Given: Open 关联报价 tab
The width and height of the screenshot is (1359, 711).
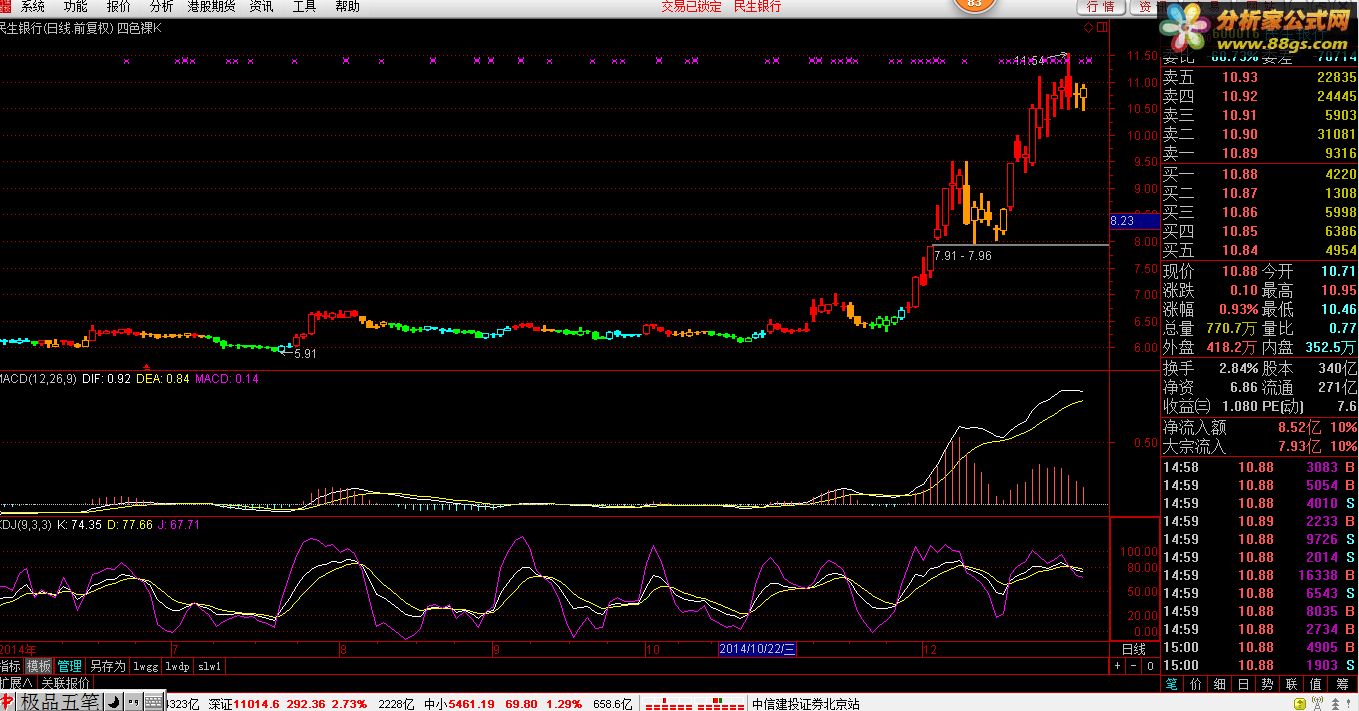Looking at the screenshot, I should tap(65, 682).
